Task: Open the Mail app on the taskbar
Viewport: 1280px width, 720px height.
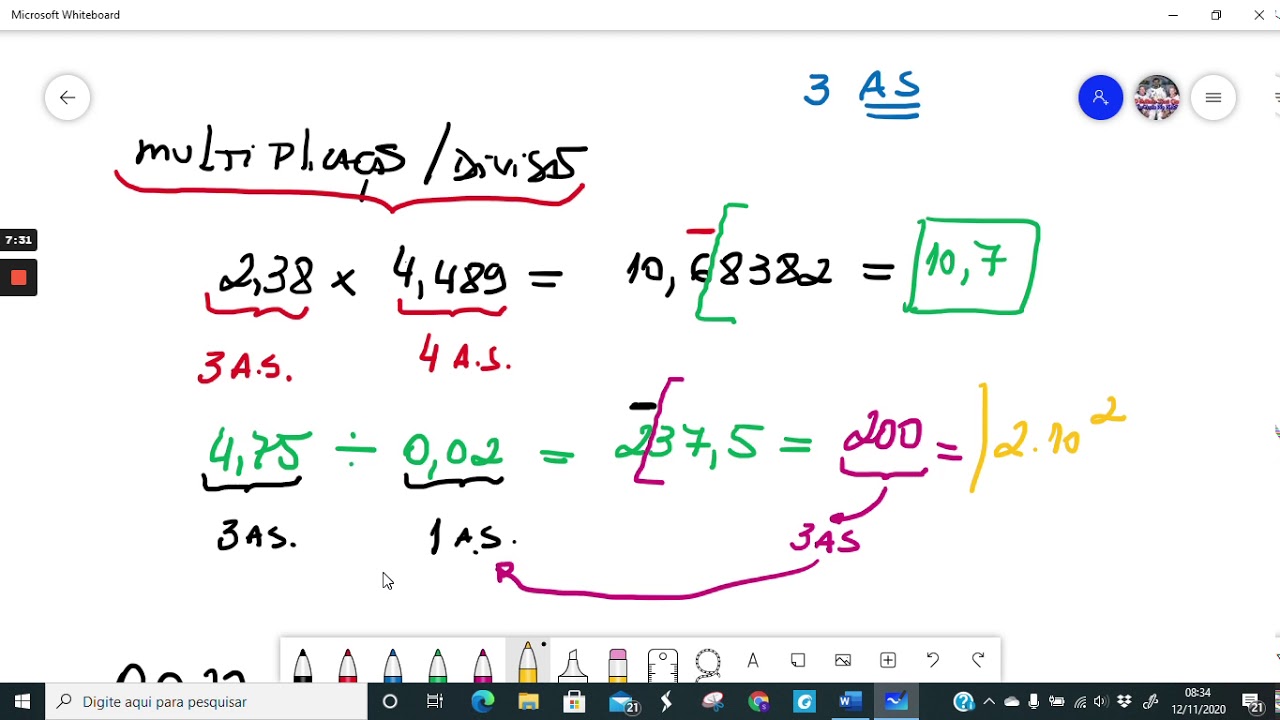Action: (x=622, y=702)
